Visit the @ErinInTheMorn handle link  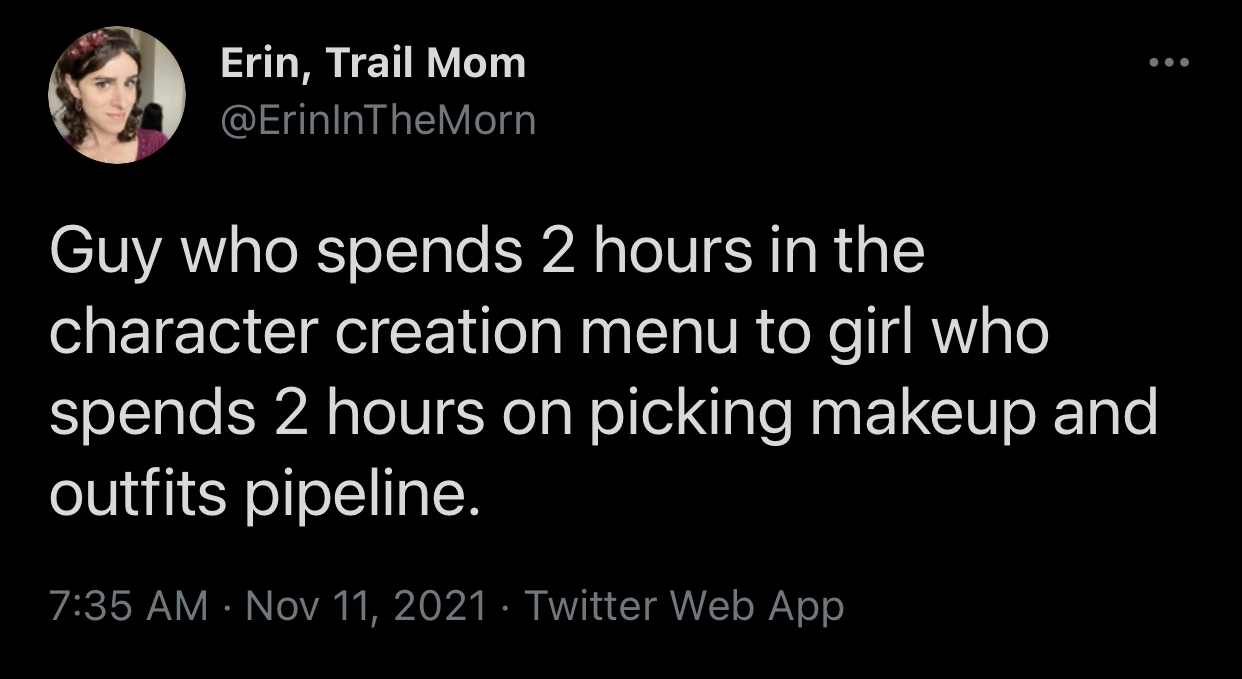[x=378, y=121]
